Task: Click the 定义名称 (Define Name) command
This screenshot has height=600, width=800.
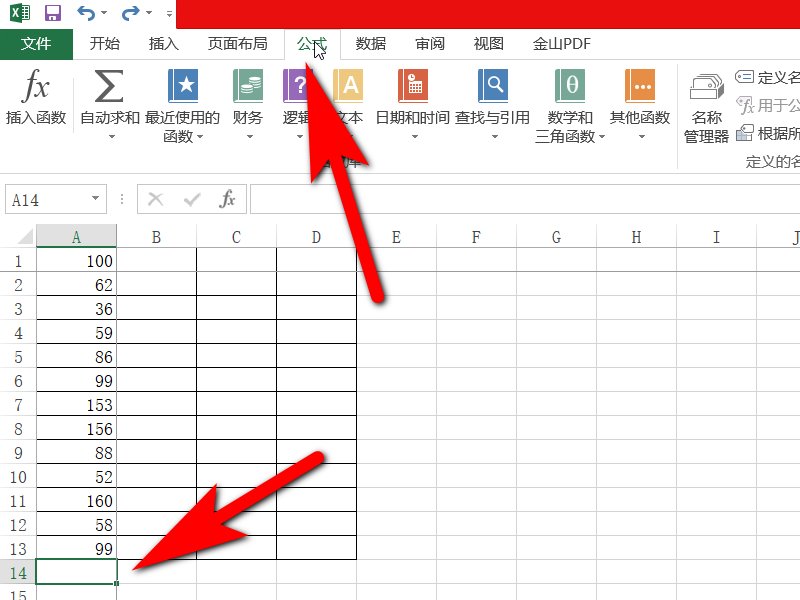Action: pyautogui.click(x=770, y=75)
